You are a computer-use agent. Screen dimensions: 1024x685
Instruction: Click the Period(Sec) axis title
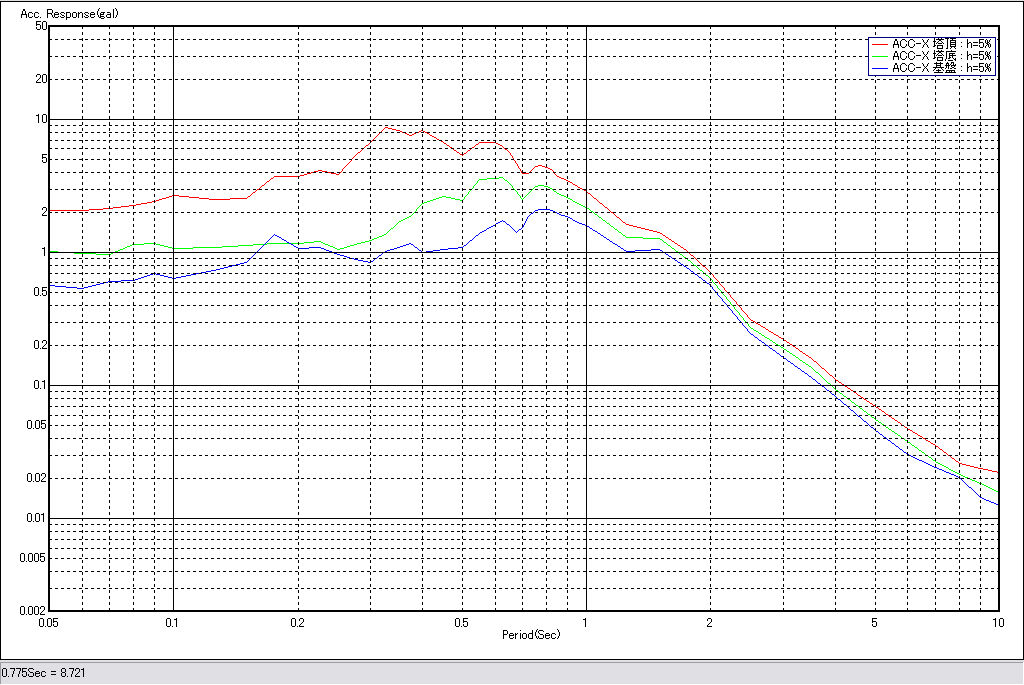coord(530,635)
